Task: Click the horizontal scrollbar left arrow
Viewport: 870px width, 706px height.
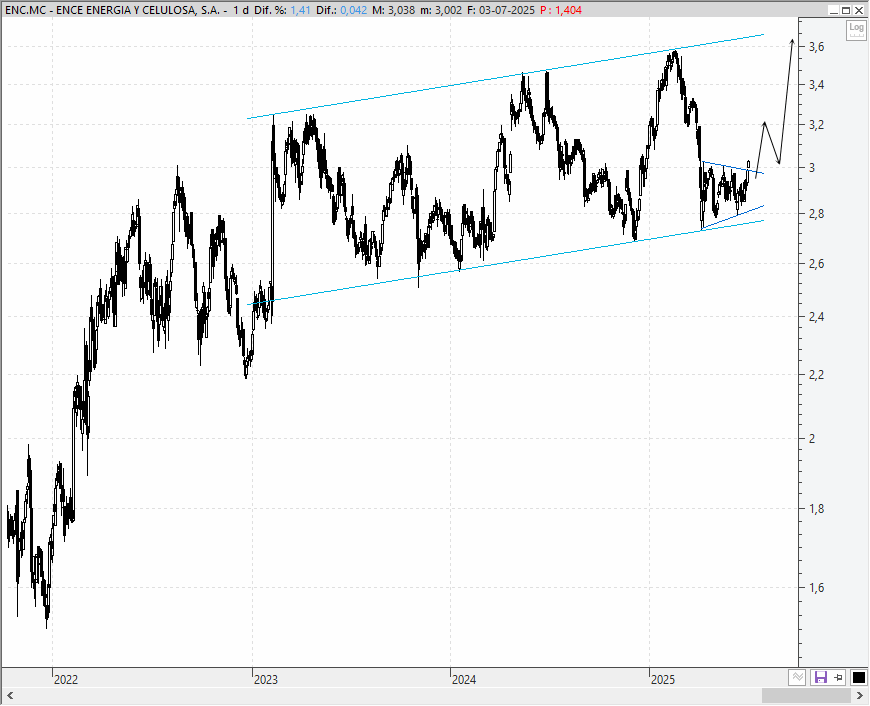Action: click(9, 695)
